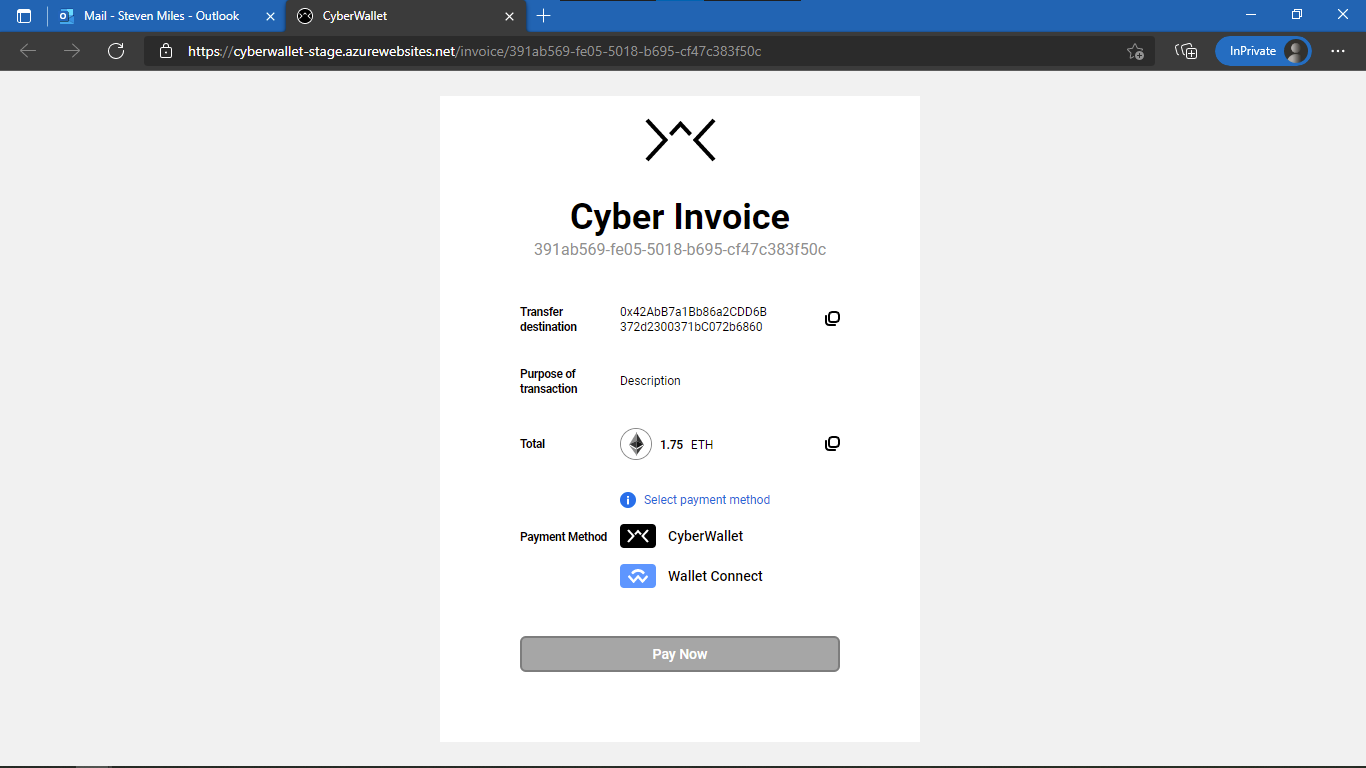Switch to the CyberWallet tab

(405, 16)
